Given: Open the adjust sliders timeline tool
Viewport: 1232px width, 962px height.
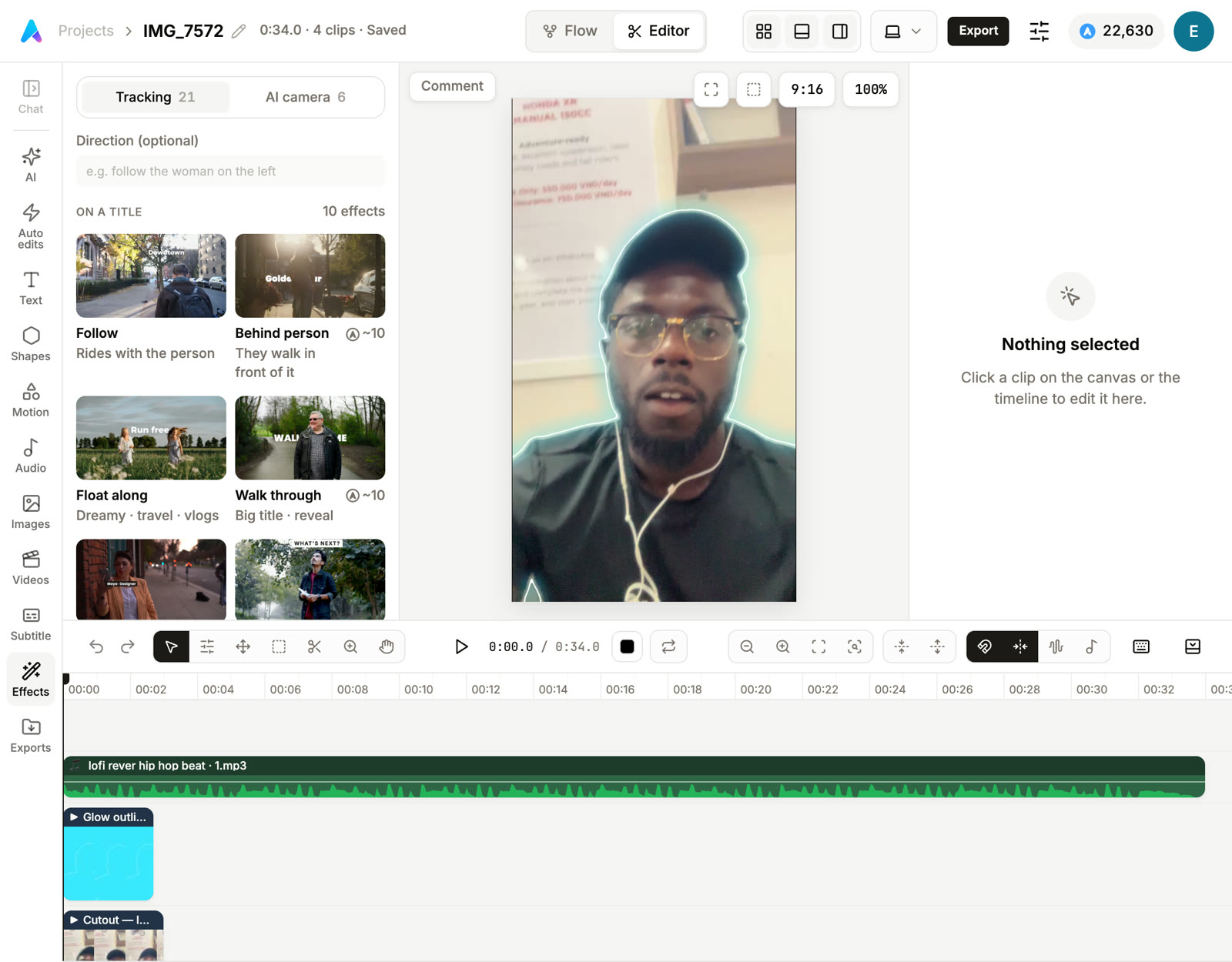Looking at the screenshot, I should tap(207, 646).
